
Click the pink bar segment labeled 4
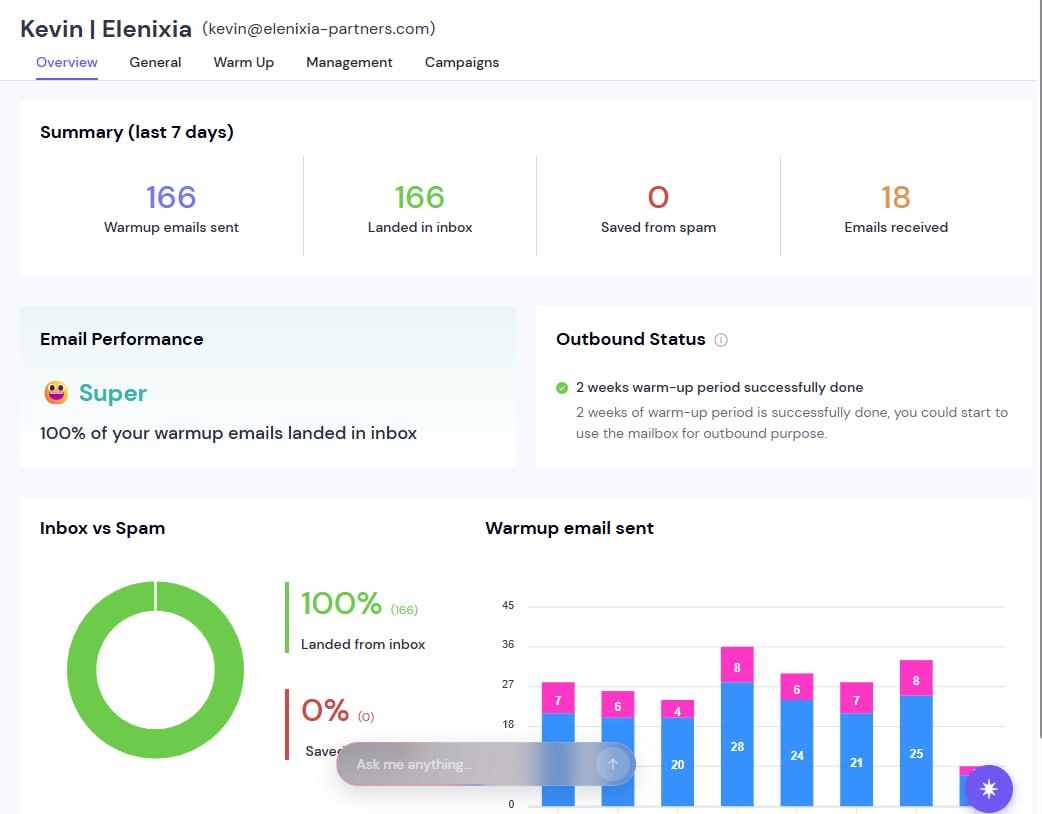[677, 709]
